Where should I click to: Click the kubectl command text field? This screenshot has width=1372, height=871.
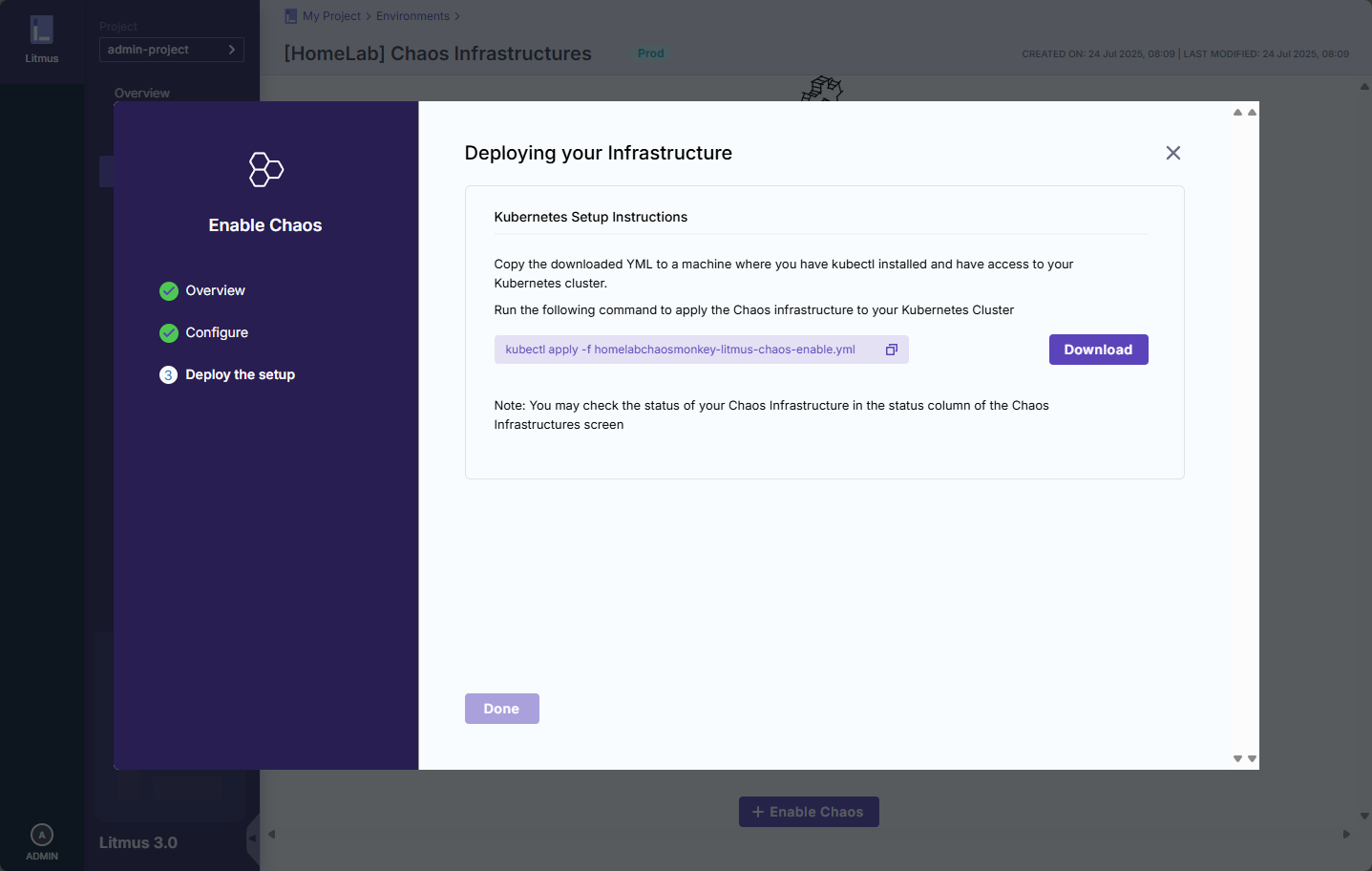pyautogui.click(x=680, y=350)
